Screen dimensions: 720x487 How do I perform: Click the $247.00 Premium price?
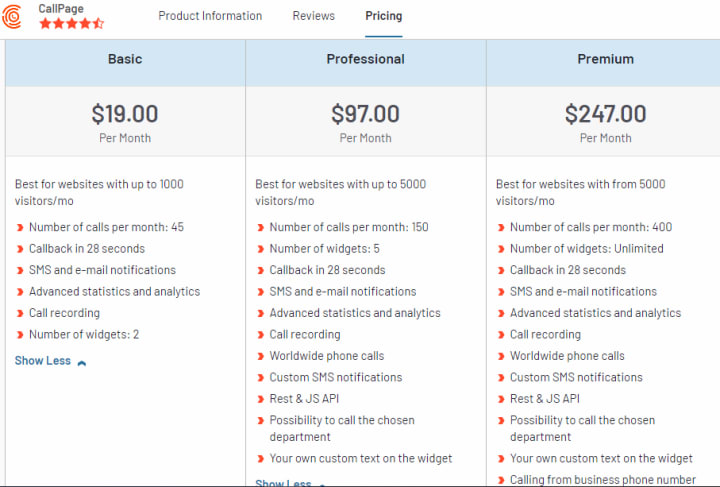coord(605,114)
